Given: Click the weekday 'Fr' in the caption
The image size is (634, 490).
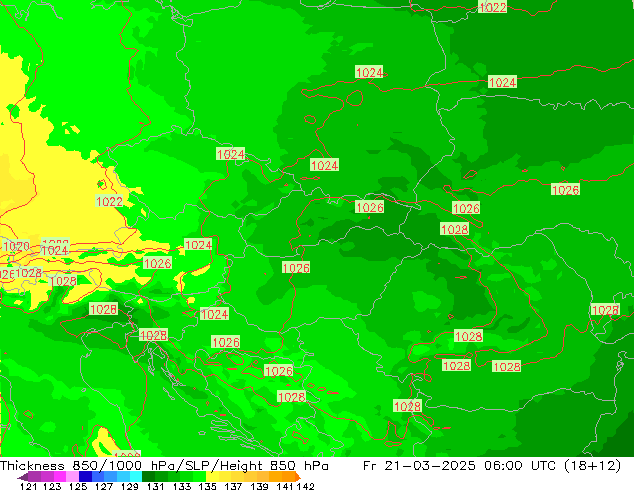Looking at the screenshot, I should pyautogui.click(x=370, y=466).
